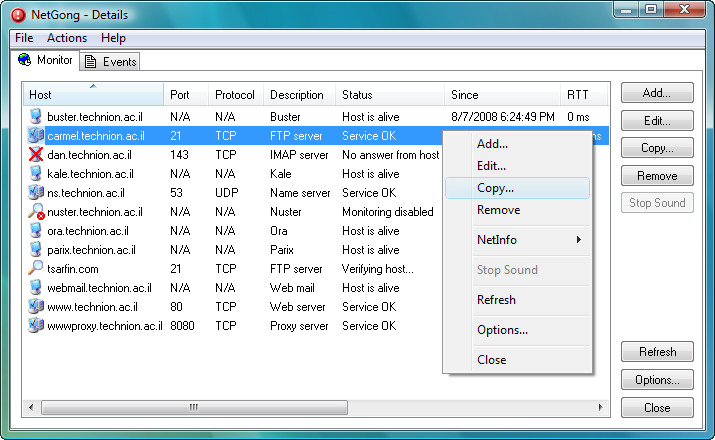715x440 pixels.
Task: Click the UDP protocol cell
Action: pos(227,193)
